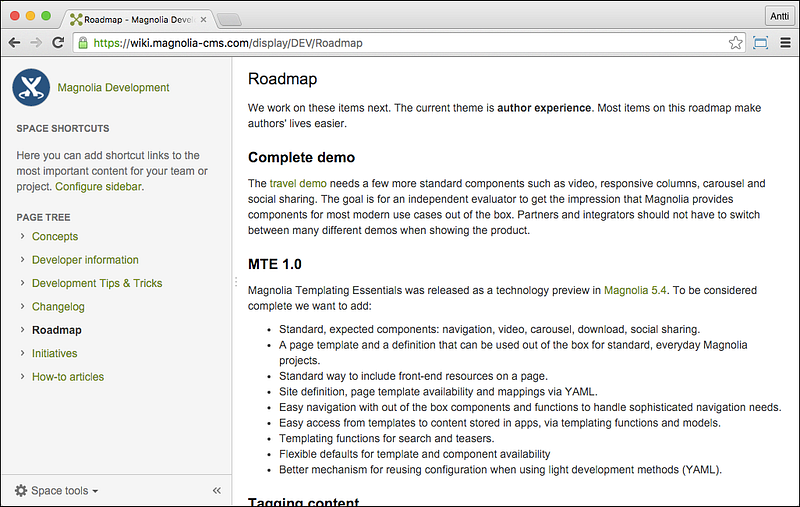Click the URL address bar

pyautogui.click(x=408, y=43)
